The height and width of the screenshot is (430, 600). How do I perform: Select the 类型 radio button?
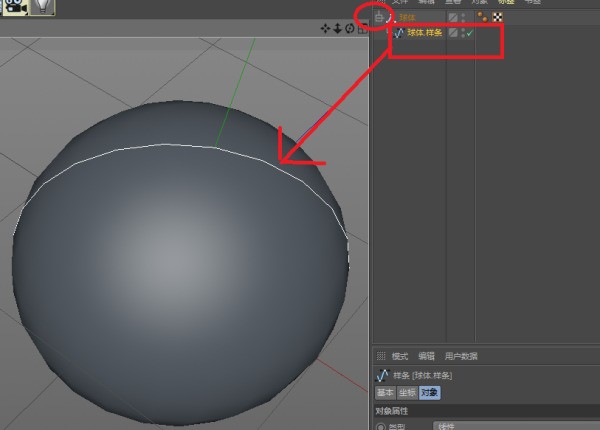coord(380,426)
